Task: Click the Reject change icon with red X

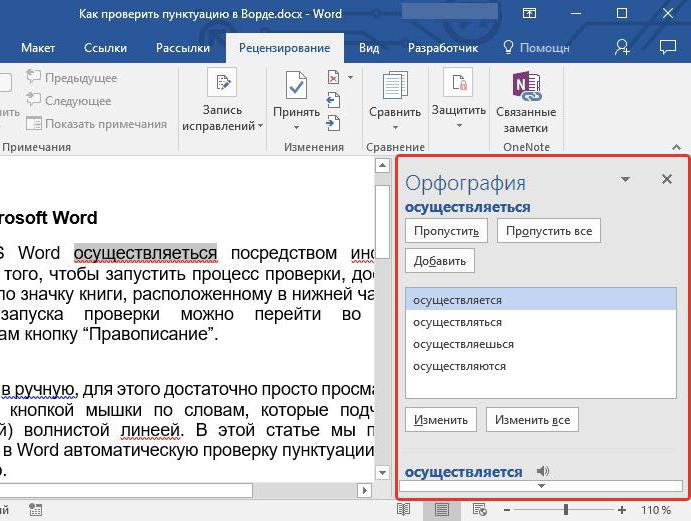Action: tap(334, 78)
